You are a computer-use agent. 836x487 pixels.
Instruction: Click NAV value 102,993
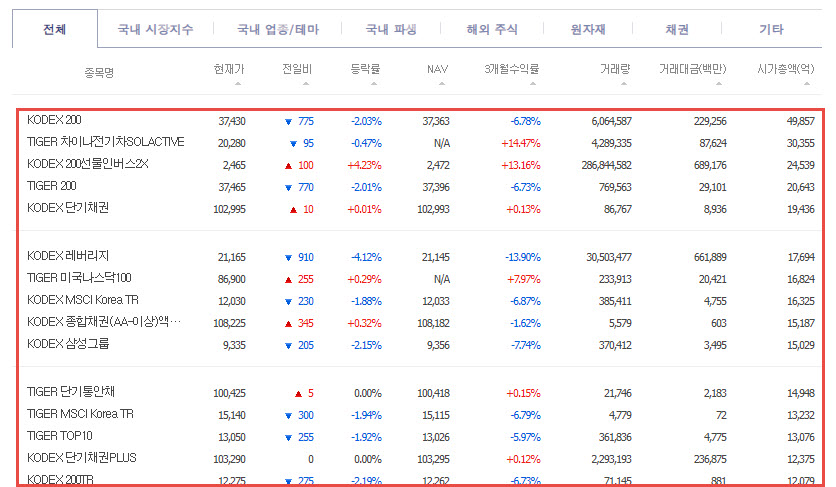pos(433,209)
